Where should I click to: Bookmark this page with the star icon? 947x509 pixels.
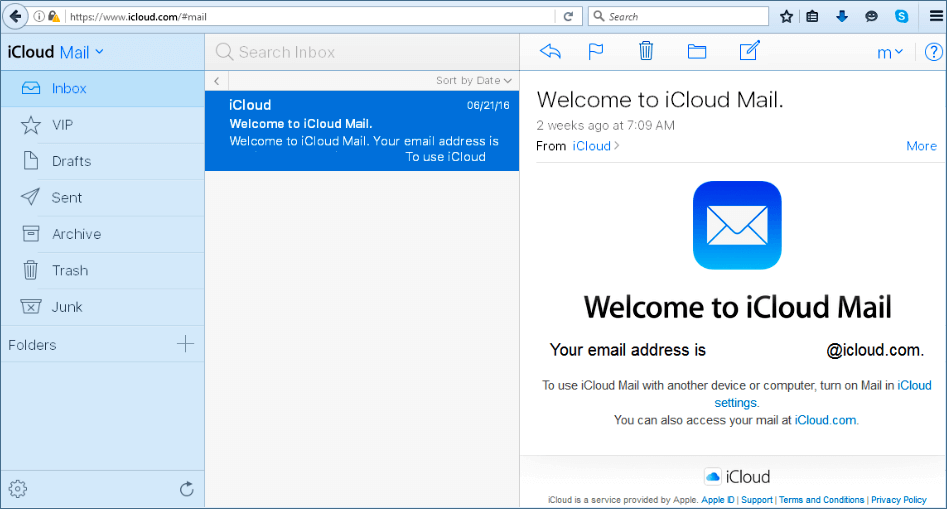pos(786,16)
